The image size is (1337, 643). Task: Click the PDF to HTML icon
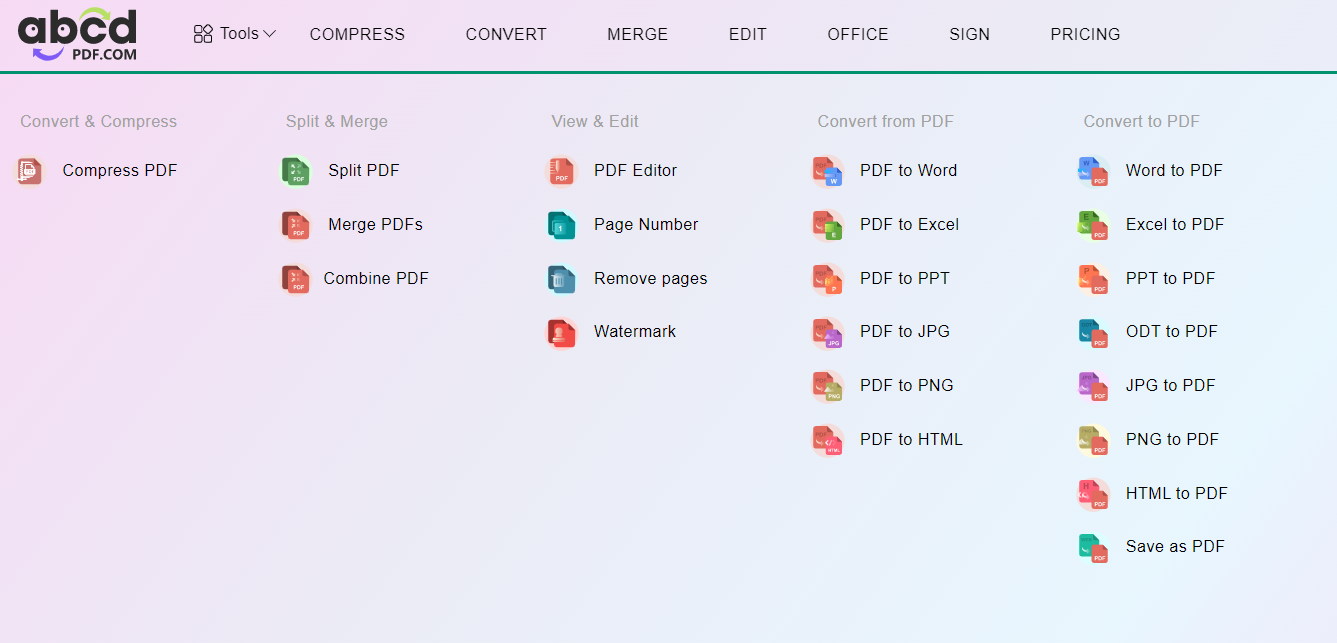827,440
